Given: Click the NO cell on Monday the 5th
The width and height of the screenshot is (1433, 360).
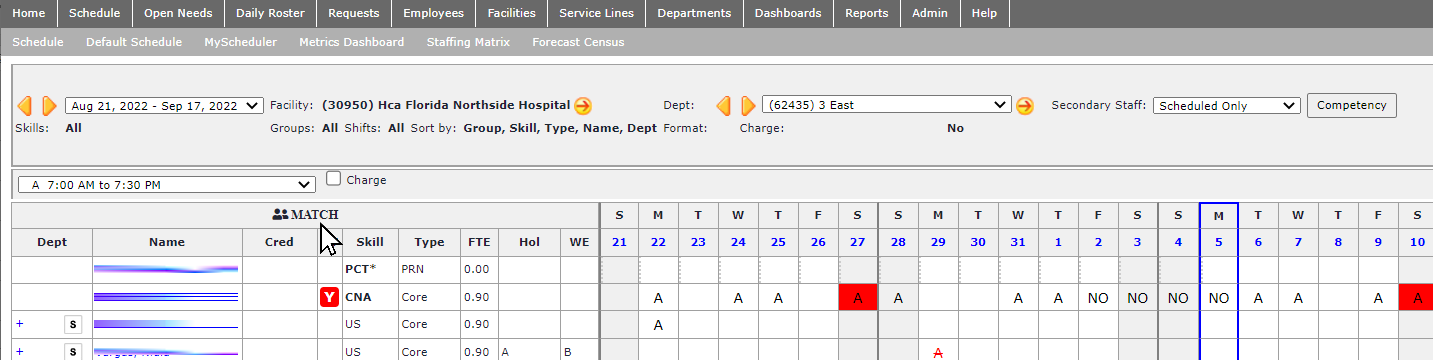Looking at the screenshot, I should (x=1218, y=298).
